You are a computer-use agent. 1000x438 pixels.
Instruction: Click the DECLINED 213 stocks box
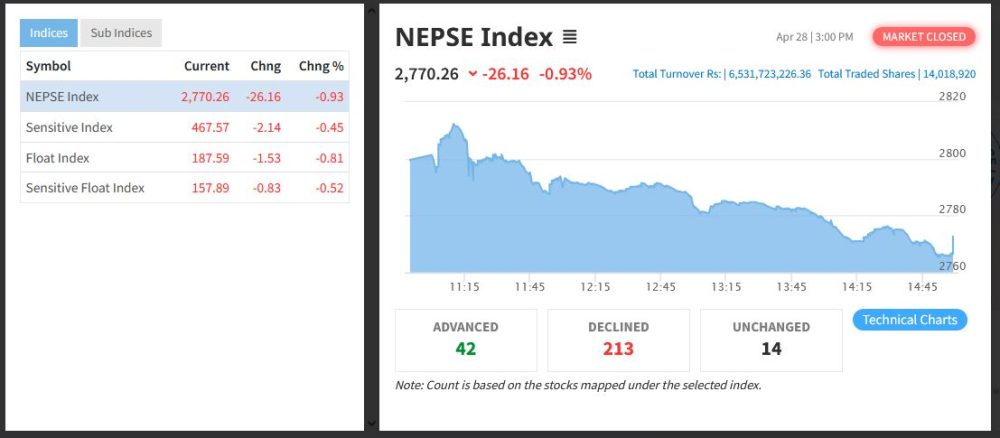tap(619, 340)
